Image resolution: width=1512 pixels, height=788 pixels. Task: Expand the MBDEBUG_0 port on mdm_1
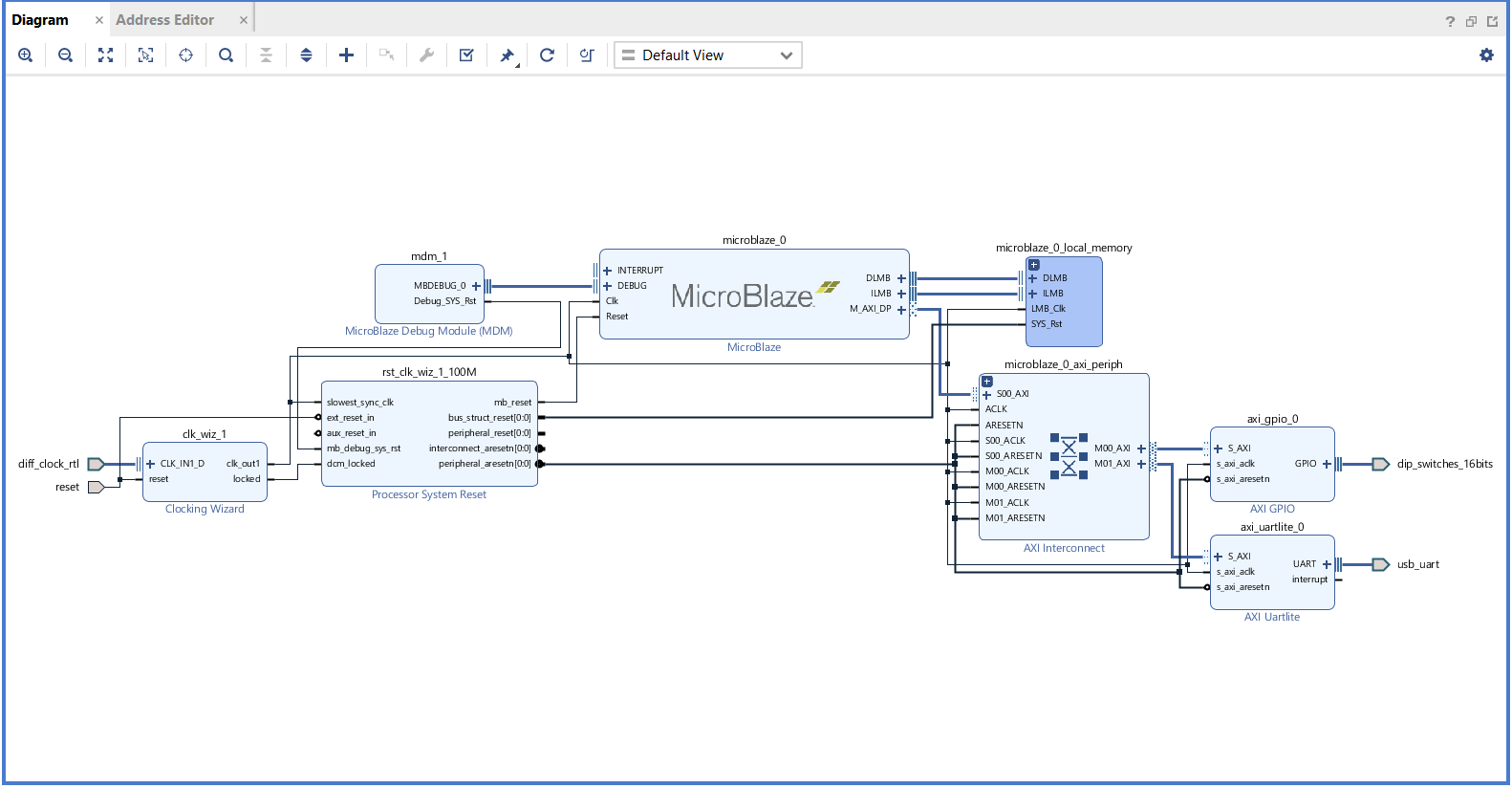coord(476,286)
